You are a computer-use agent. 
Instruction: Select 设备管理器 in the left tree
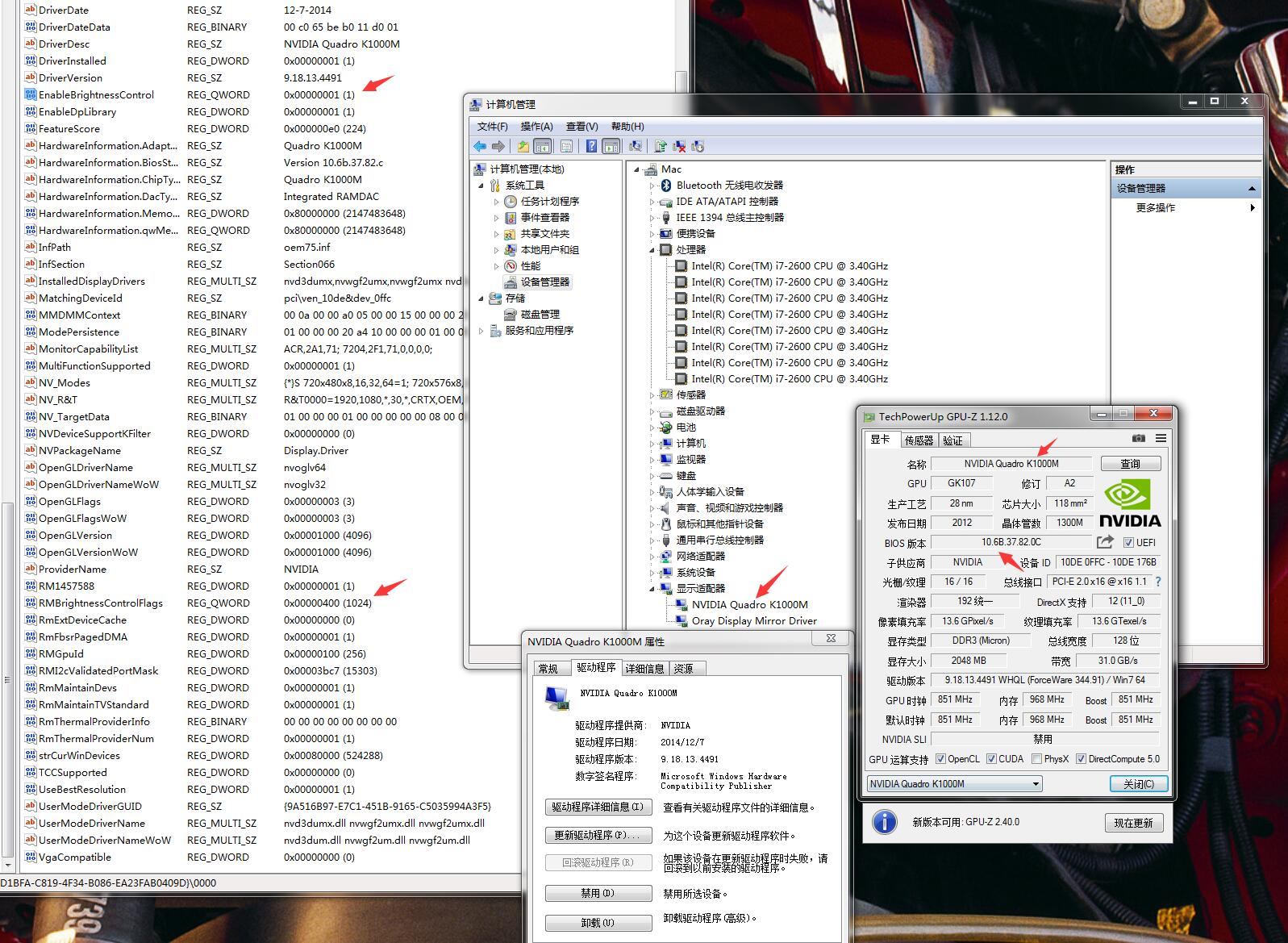544,282
